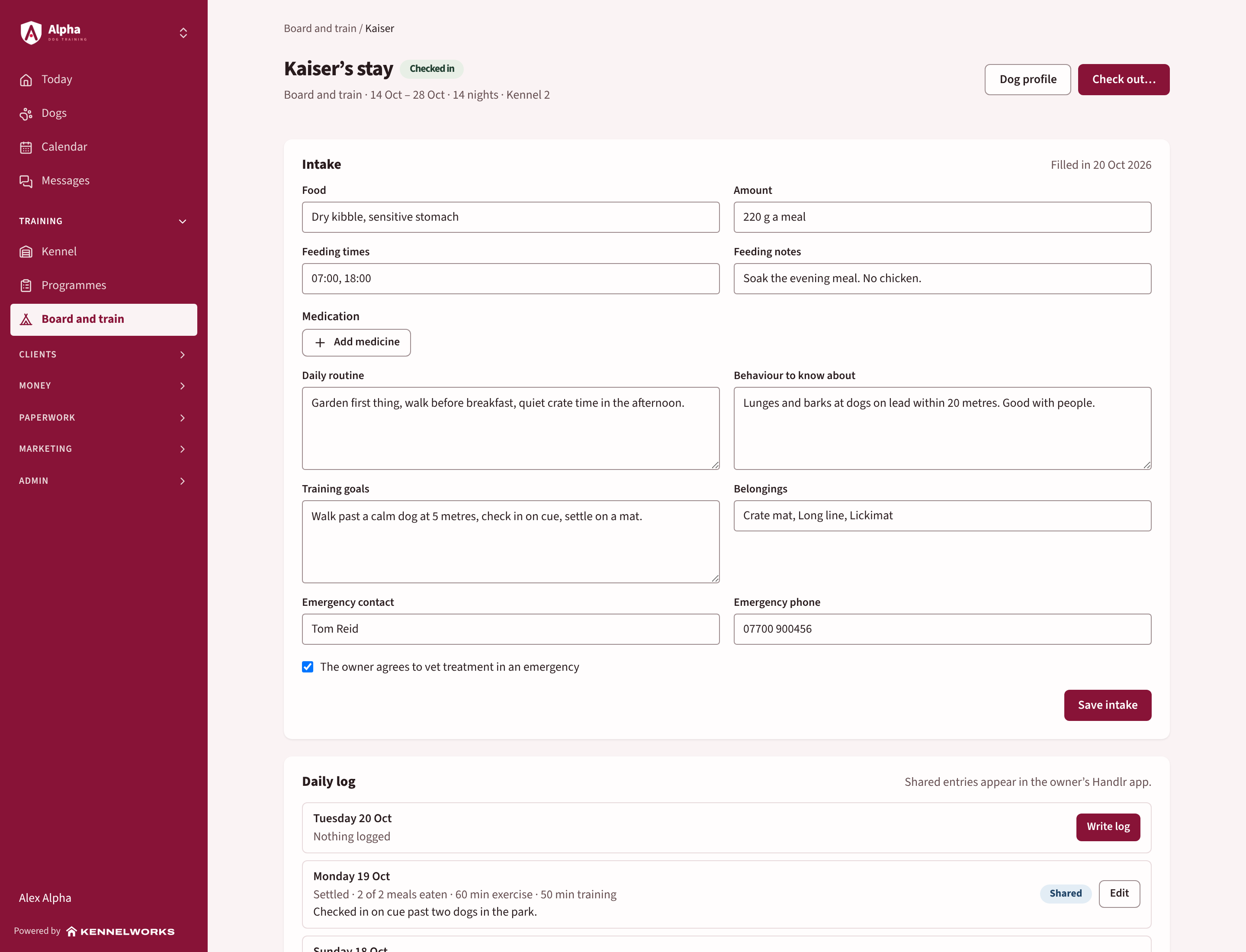Expand the Admin section
This screenshot has width=1246, height=952.
coord(104,481)
